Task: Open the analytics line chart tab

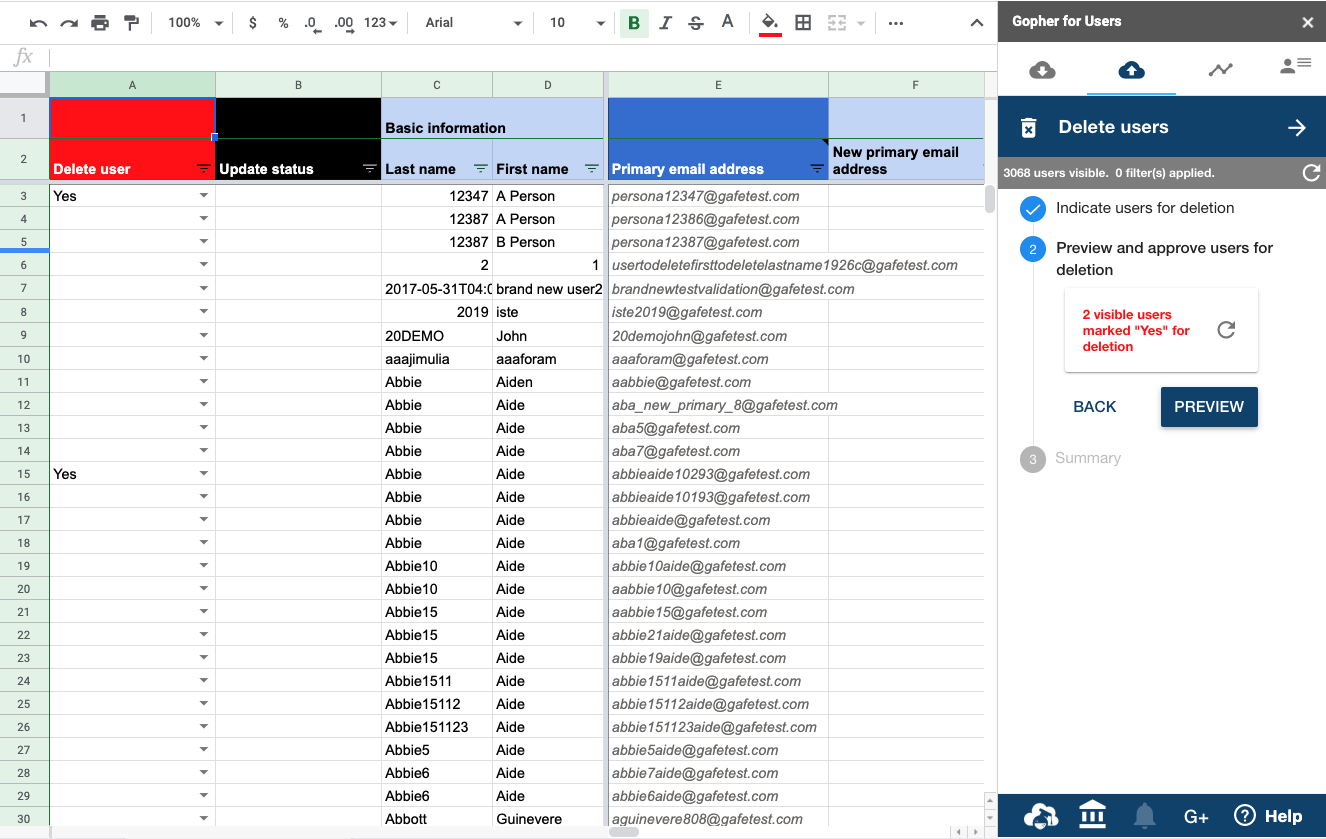Action: pos(1220,69)
